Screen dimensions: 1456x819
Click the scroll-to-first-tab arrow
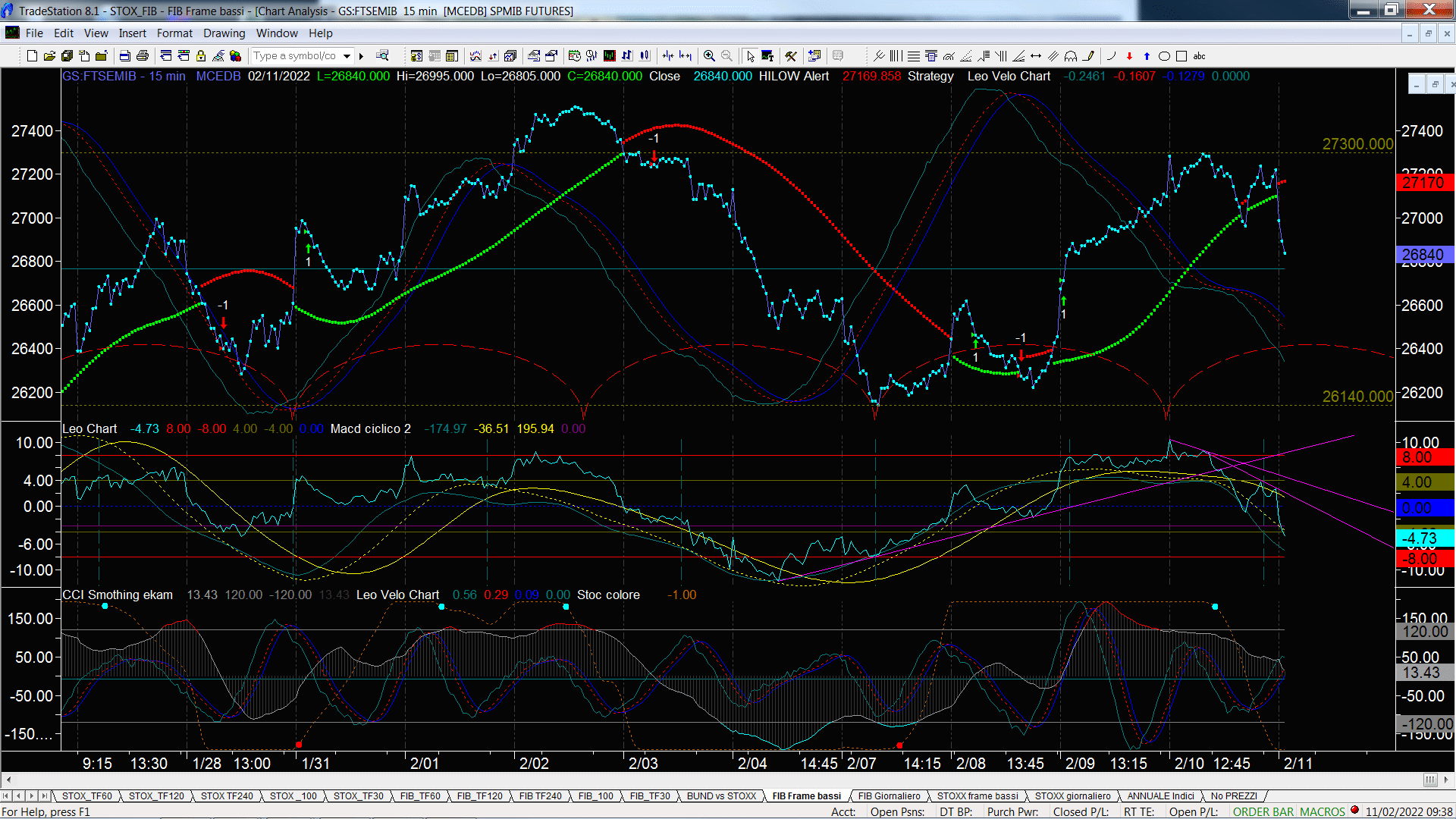click(x=6, y=795)
